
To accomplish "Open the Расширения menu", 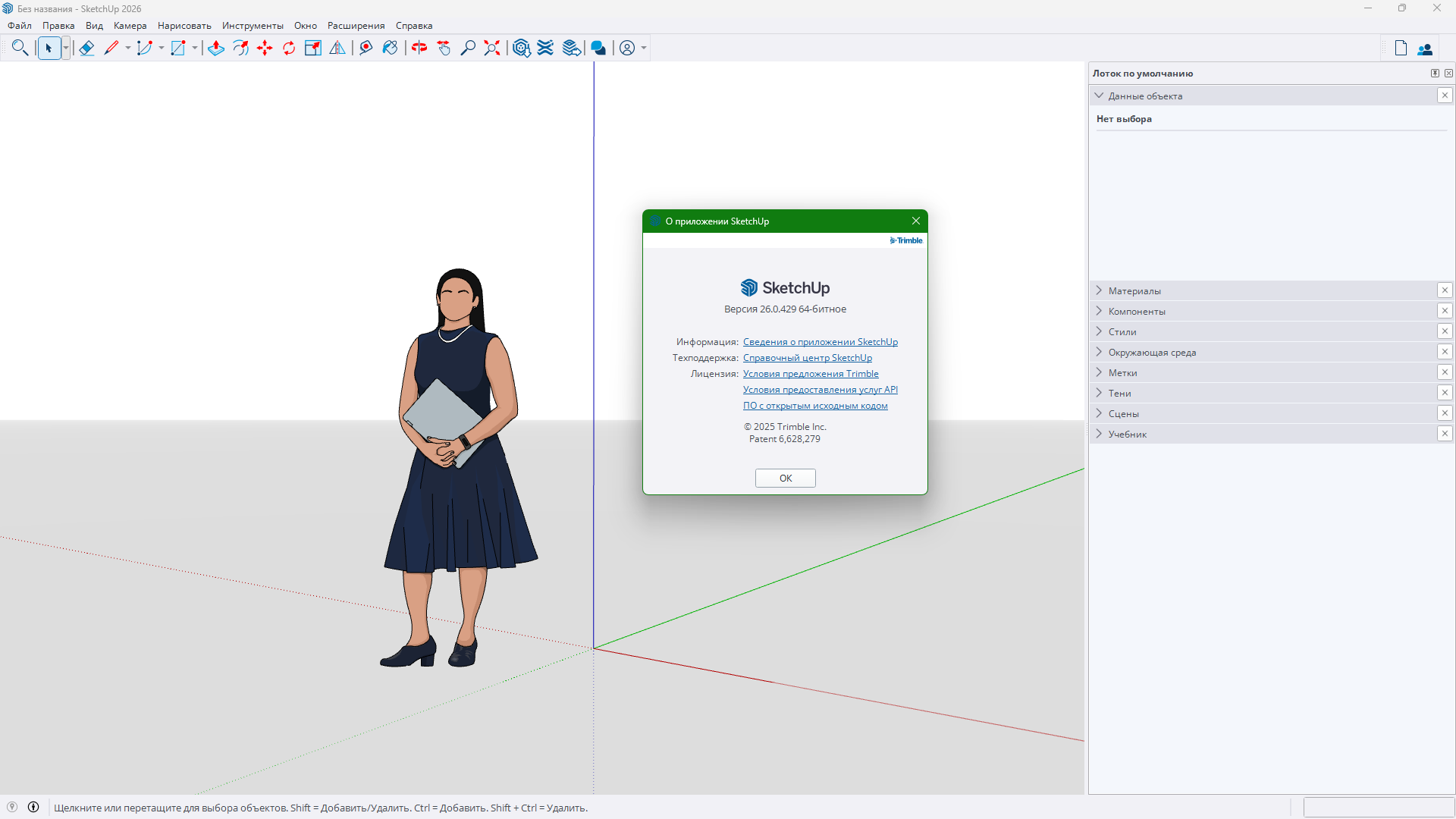I will click(x=356, y=25).
